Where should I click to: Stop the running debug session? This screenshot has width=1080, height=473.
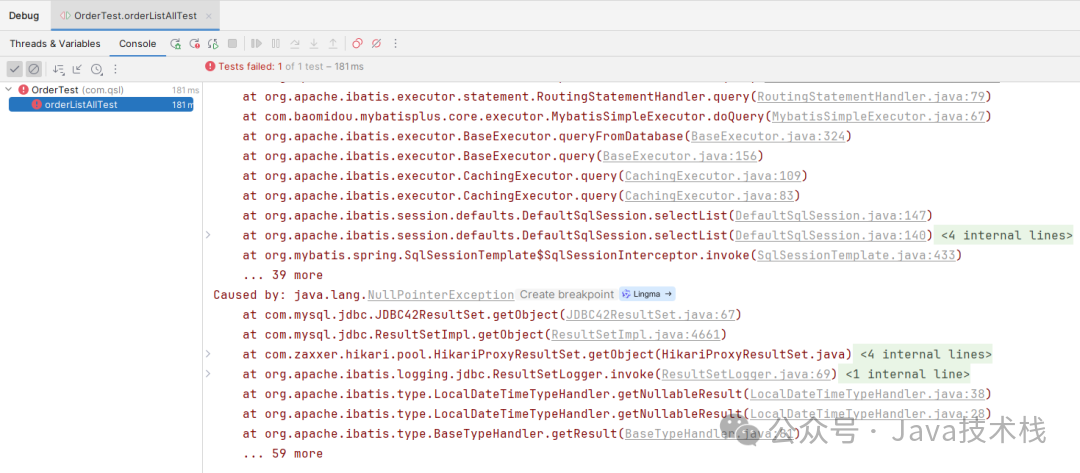pos(232,43)
